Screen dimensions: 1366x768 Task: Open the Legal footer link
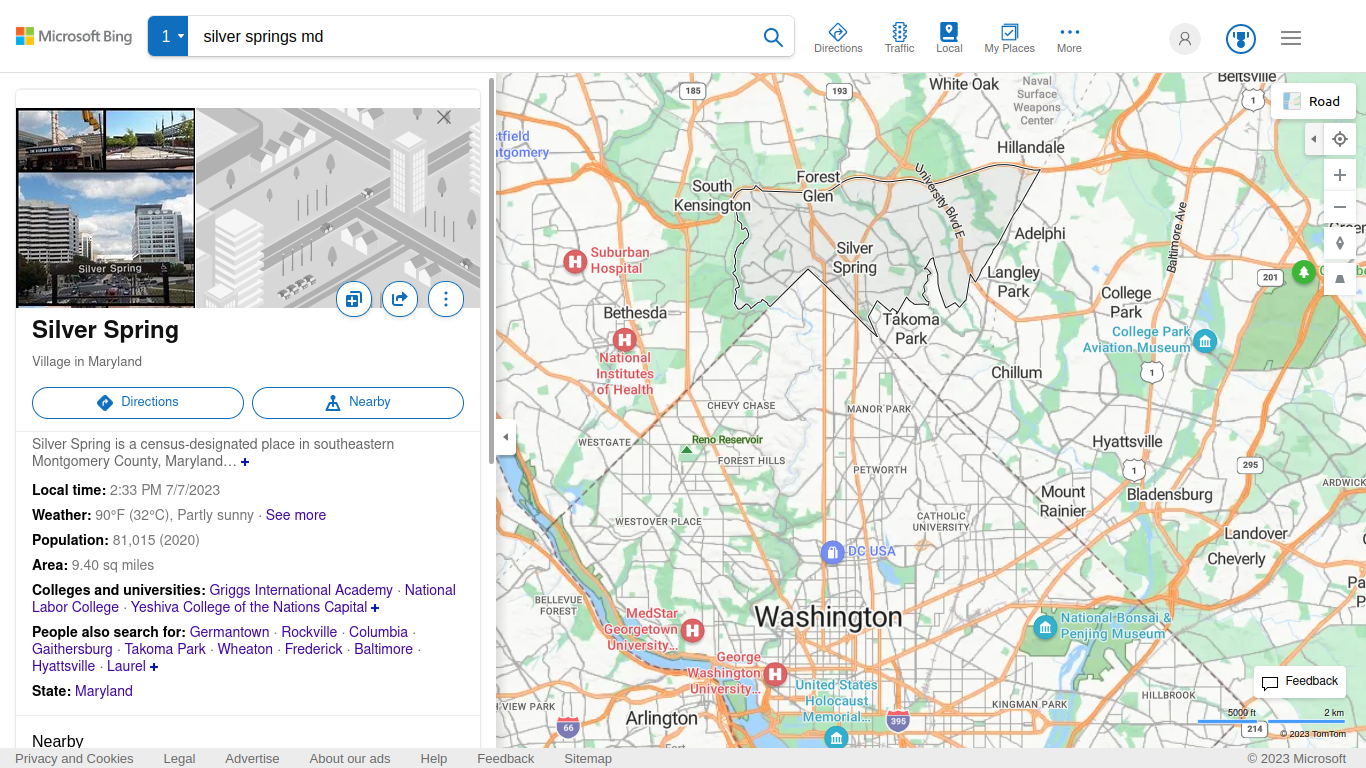[x=179, y=758]
